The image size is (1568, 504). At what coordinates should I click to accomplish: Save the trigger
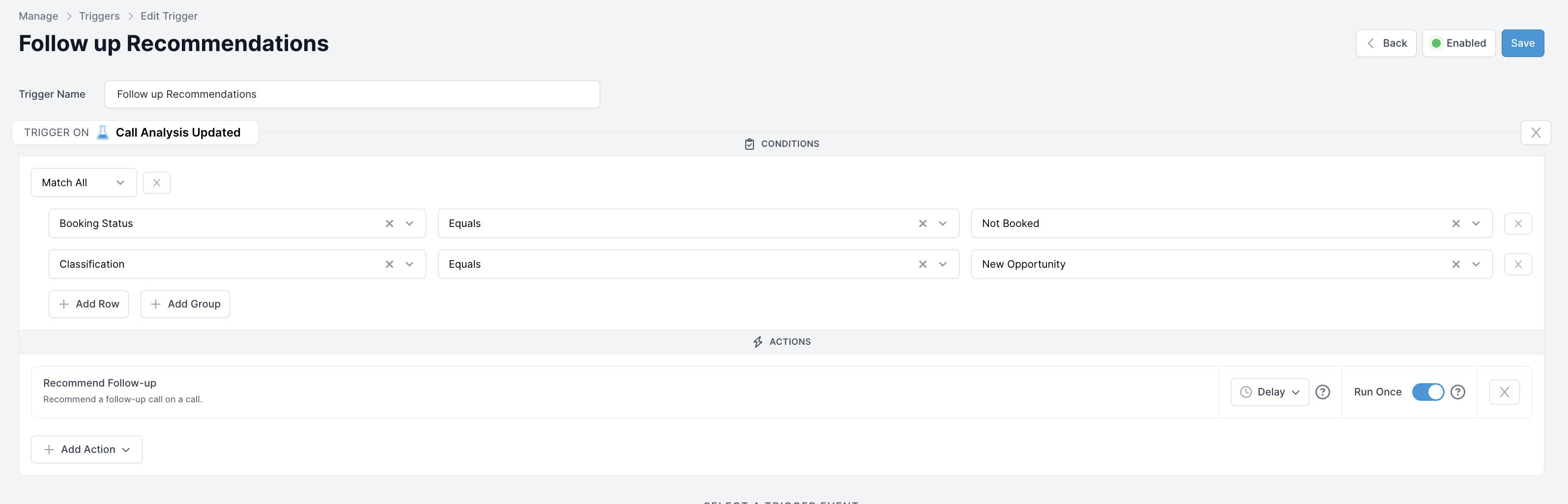tap(1522, 43)
